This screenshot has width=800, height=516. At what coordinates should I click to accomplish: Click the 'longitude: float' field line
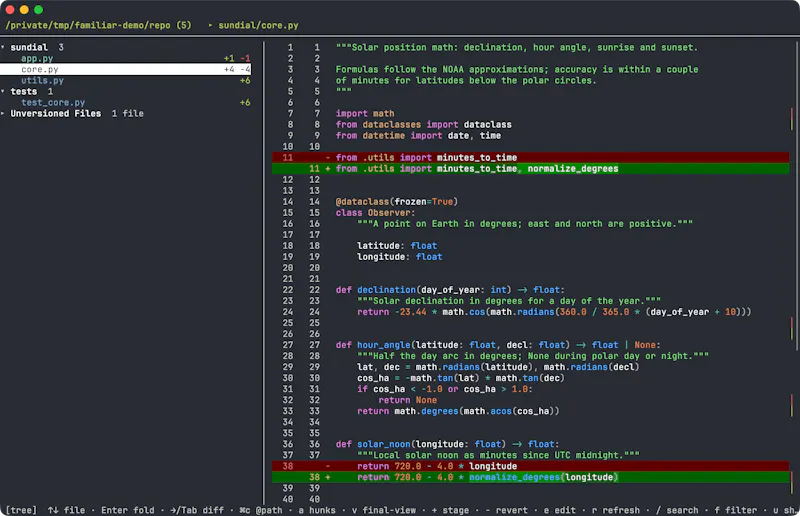(x=399, y=257)
